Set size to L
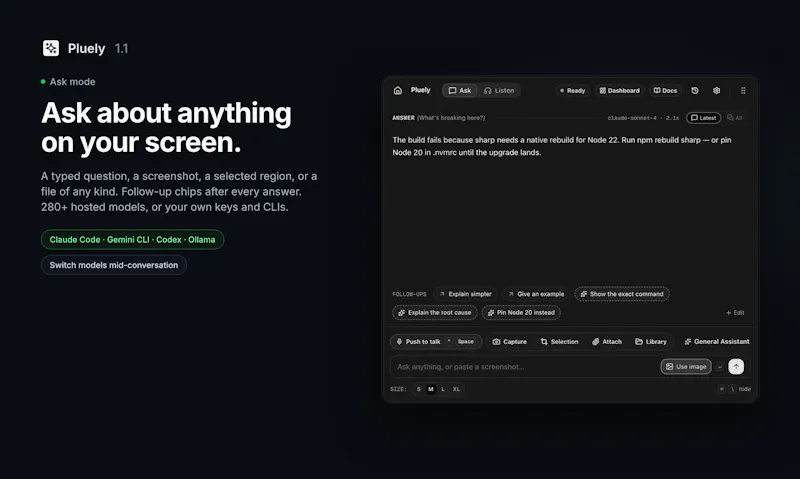The height and width of the screenshot is (479, 800). coord(443,389)
